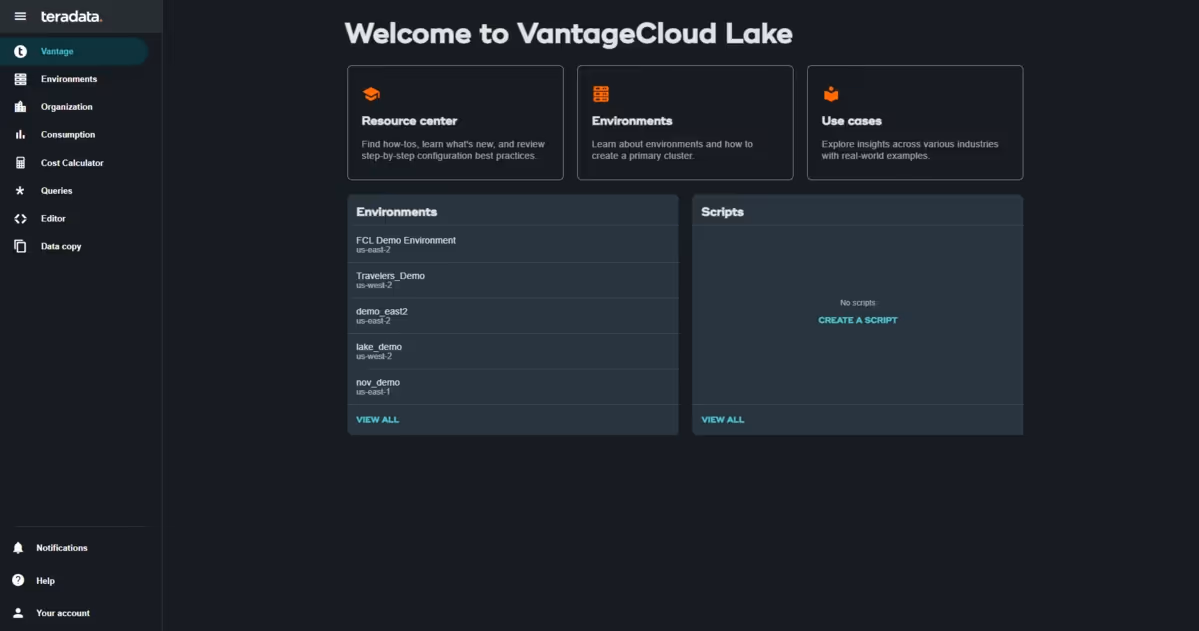Click the teradata logo
This screenshot has height=631, width=1199.
71,16
